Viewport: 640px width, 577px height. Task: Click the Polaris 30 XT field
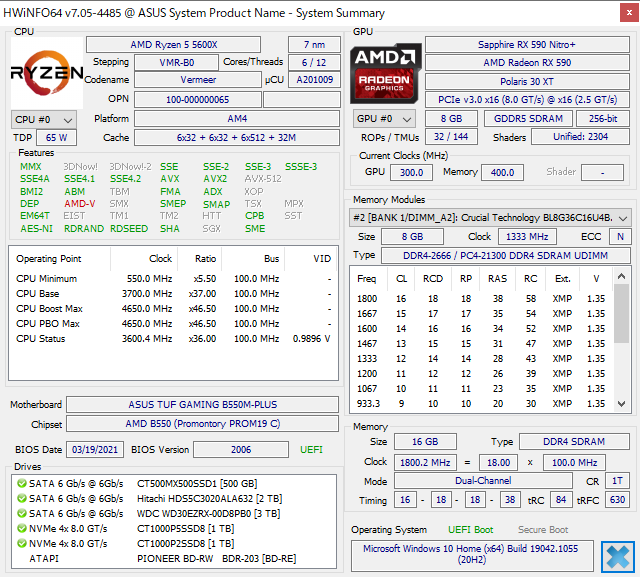(527, 82)
